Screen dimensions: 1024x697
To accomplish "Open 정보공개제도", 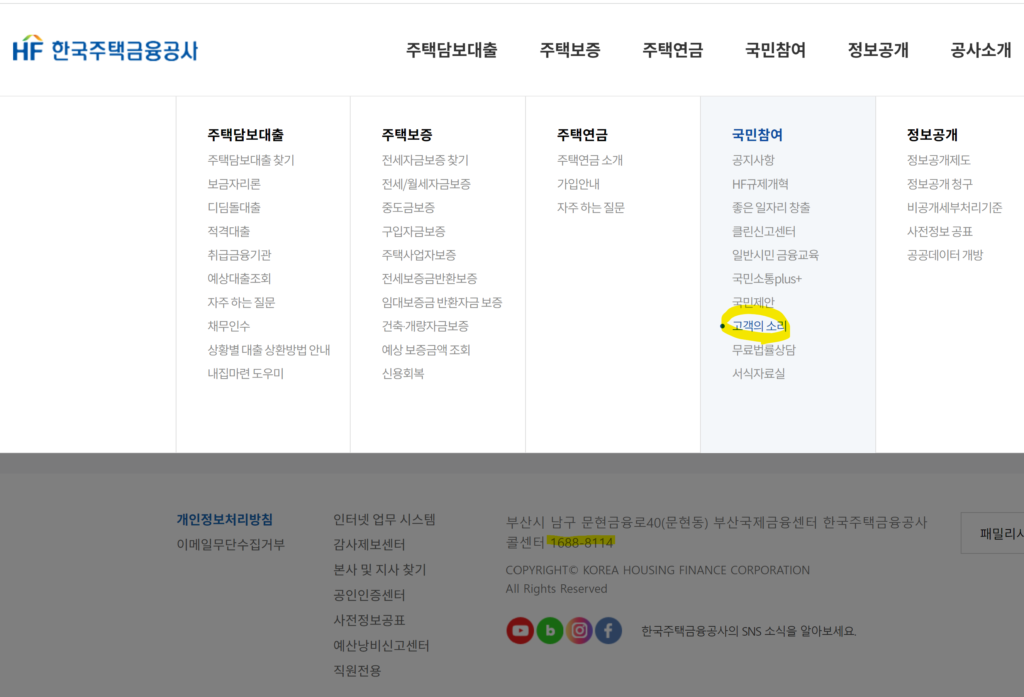I will [938, 160].
